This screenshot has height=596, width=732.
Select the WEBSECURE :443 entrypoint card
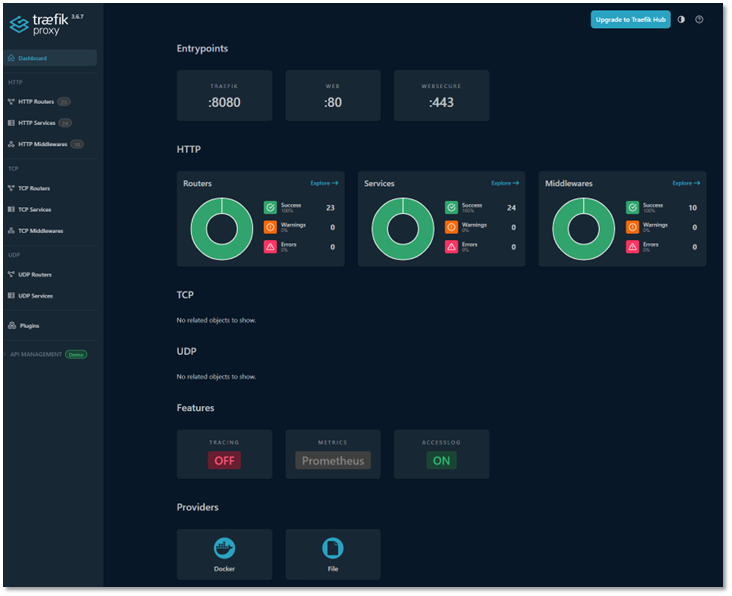point(441,96)
